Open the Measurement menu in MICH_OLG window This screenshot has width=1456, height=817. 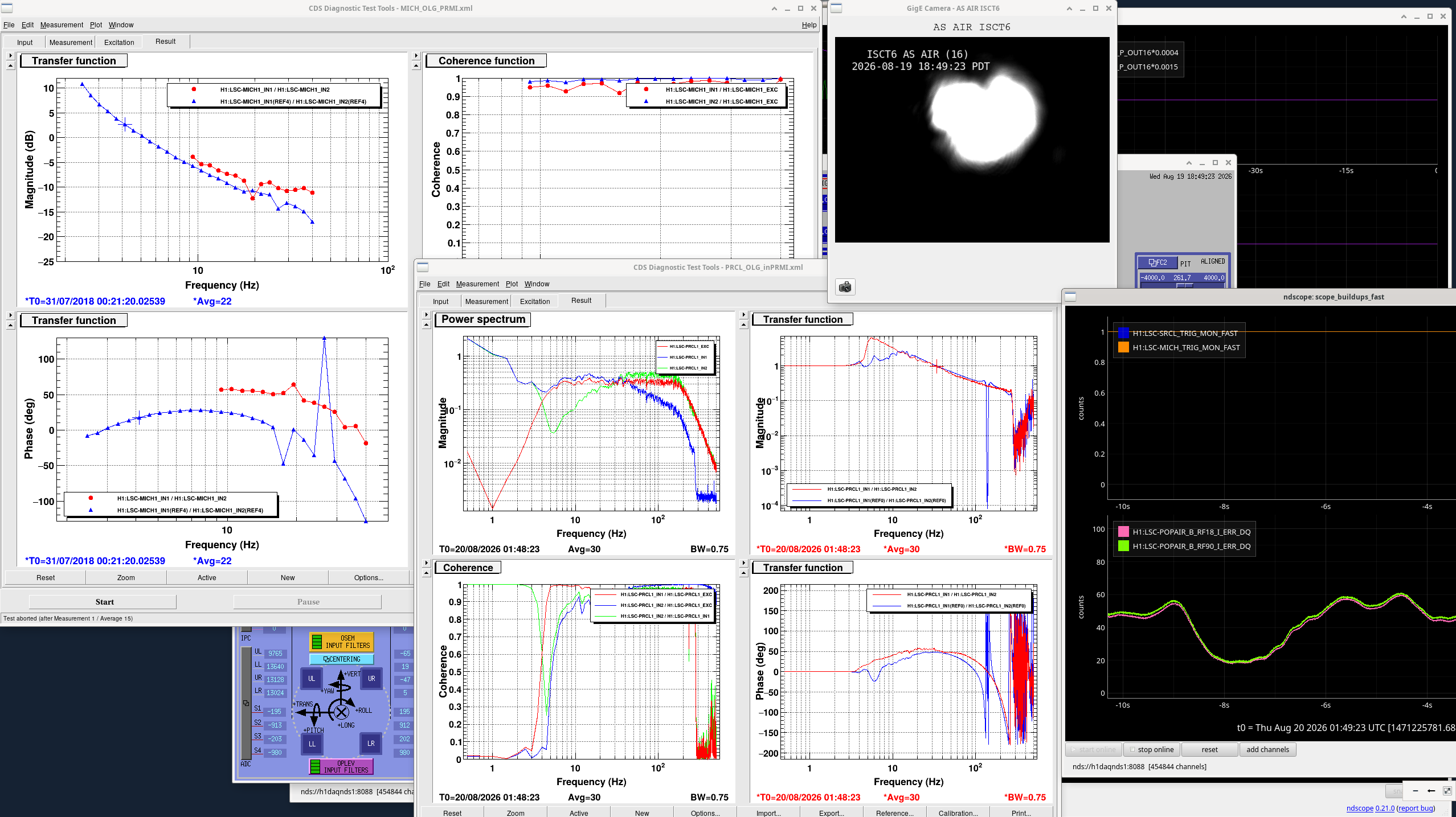coord(62,24)
